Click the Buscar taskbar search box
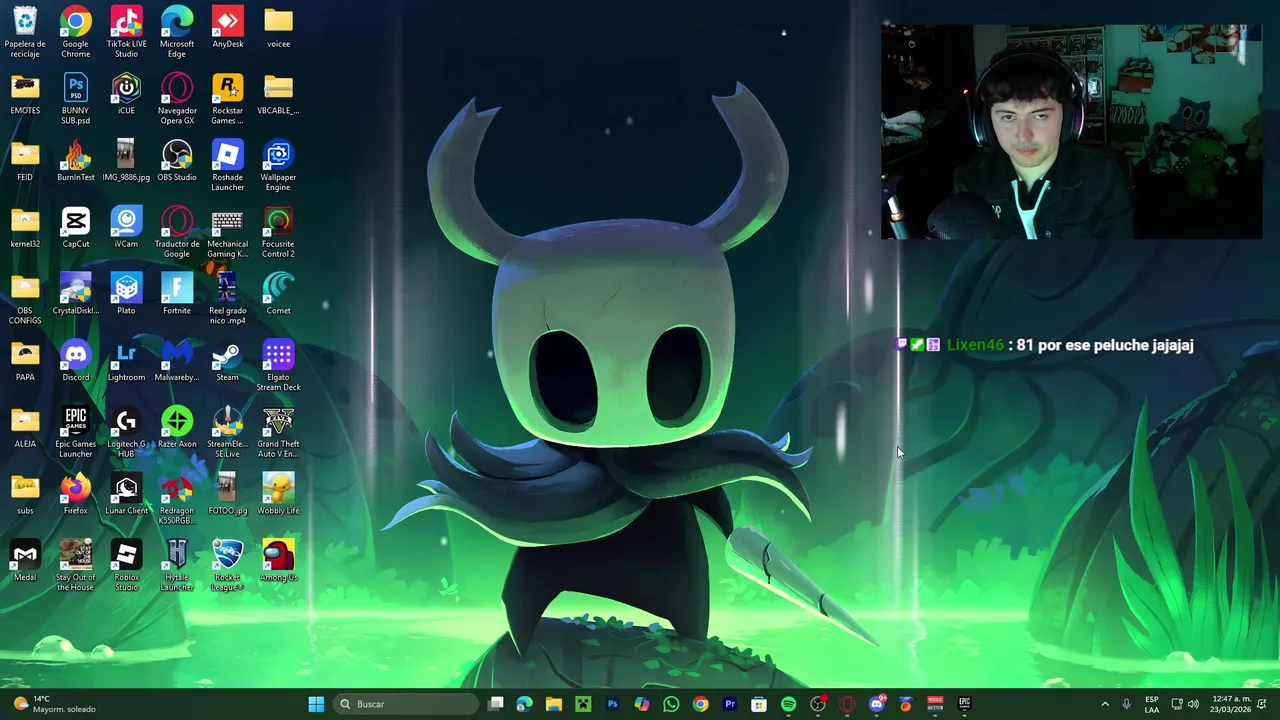 pyautogui.click(x=407, y=704)
